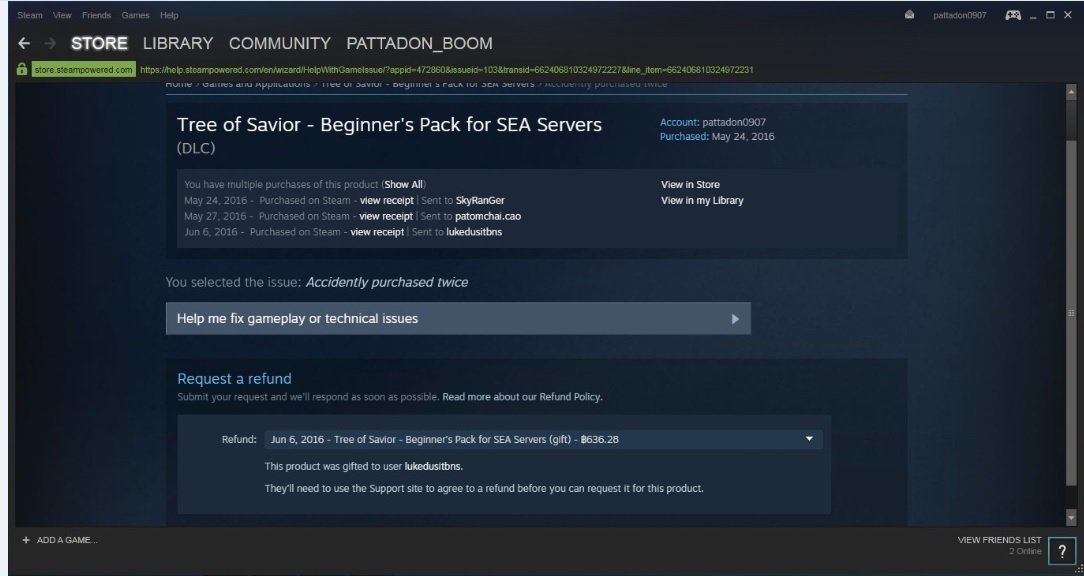Click the plus icon to add a game
This screenshot has height=576, width=1084.
[25, 540]
